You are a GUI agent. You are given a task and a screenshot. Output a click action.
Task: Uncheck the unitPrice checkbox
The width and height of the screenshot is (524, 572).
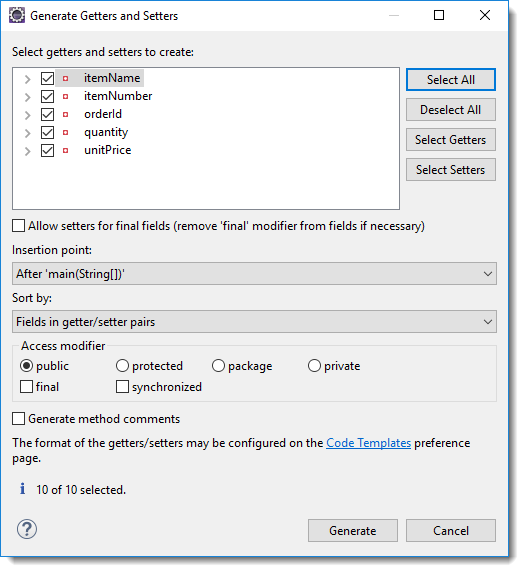point(47,150)
